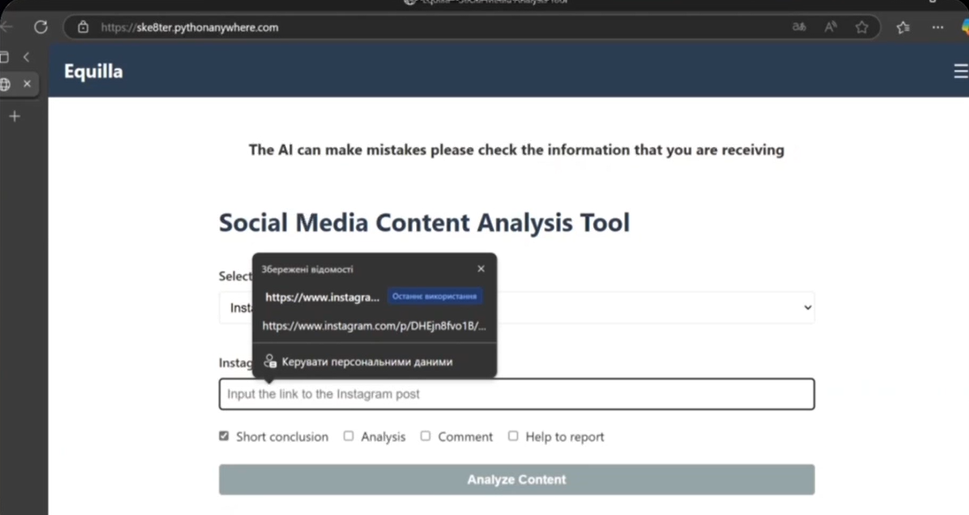Click the browser refresh icon
The image size is (969, 515).
pos(41,27)
